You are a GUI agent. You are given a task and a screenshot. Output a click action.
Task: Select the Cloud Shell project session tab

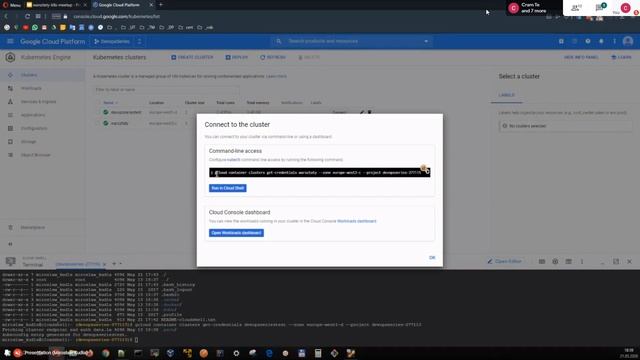pos(78,264)
